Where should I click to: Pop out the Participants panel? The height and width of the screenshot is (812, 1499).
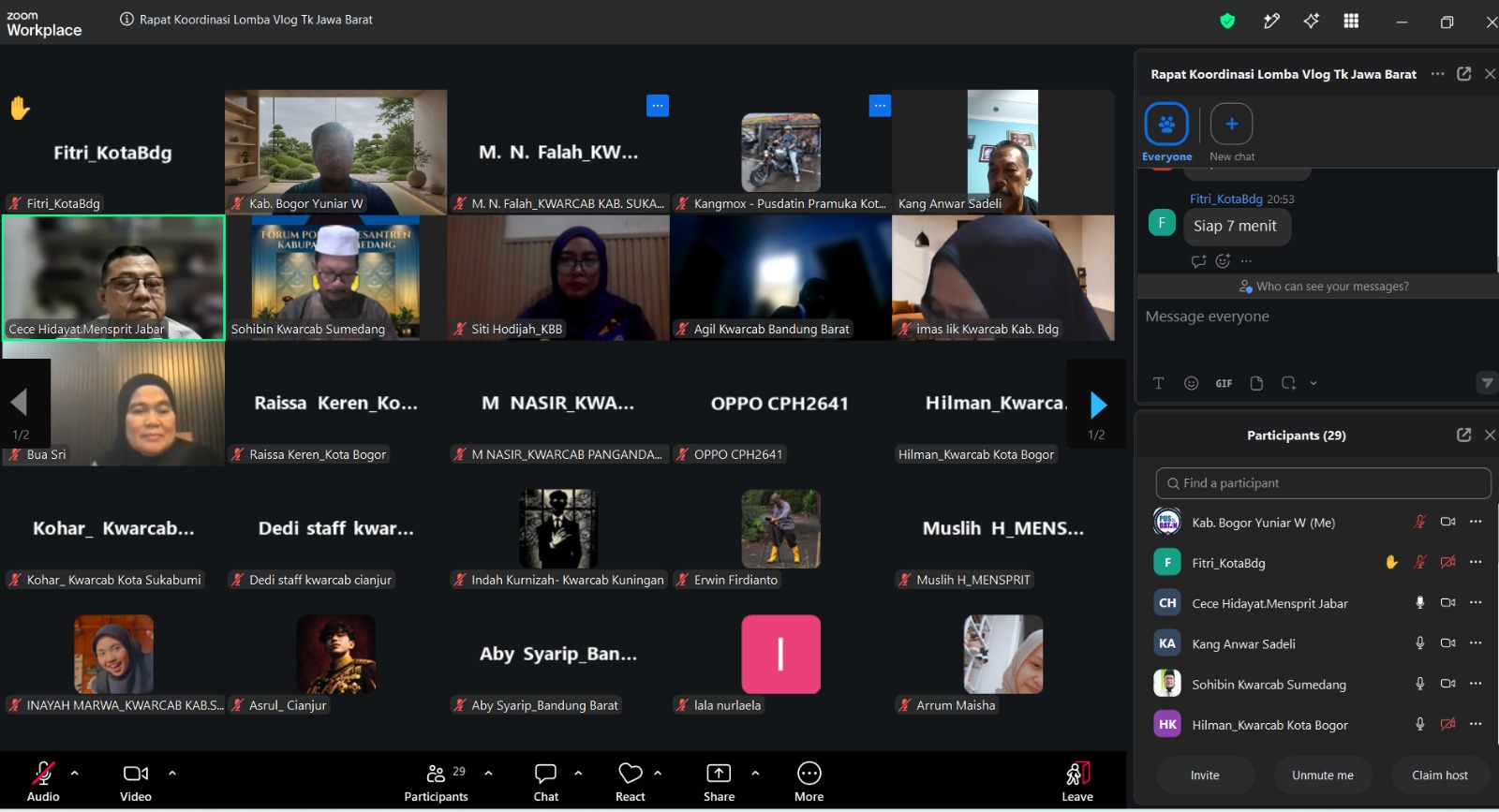(1464, 436)
